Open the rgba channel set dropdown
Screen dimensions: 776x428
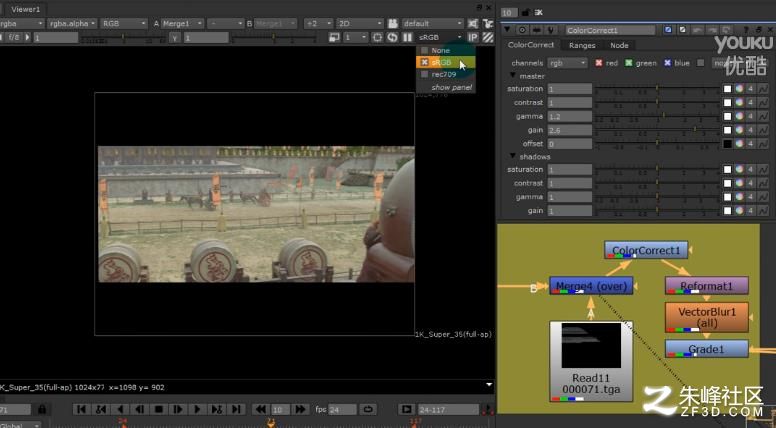pyautogui.click(x=21, y=23)
